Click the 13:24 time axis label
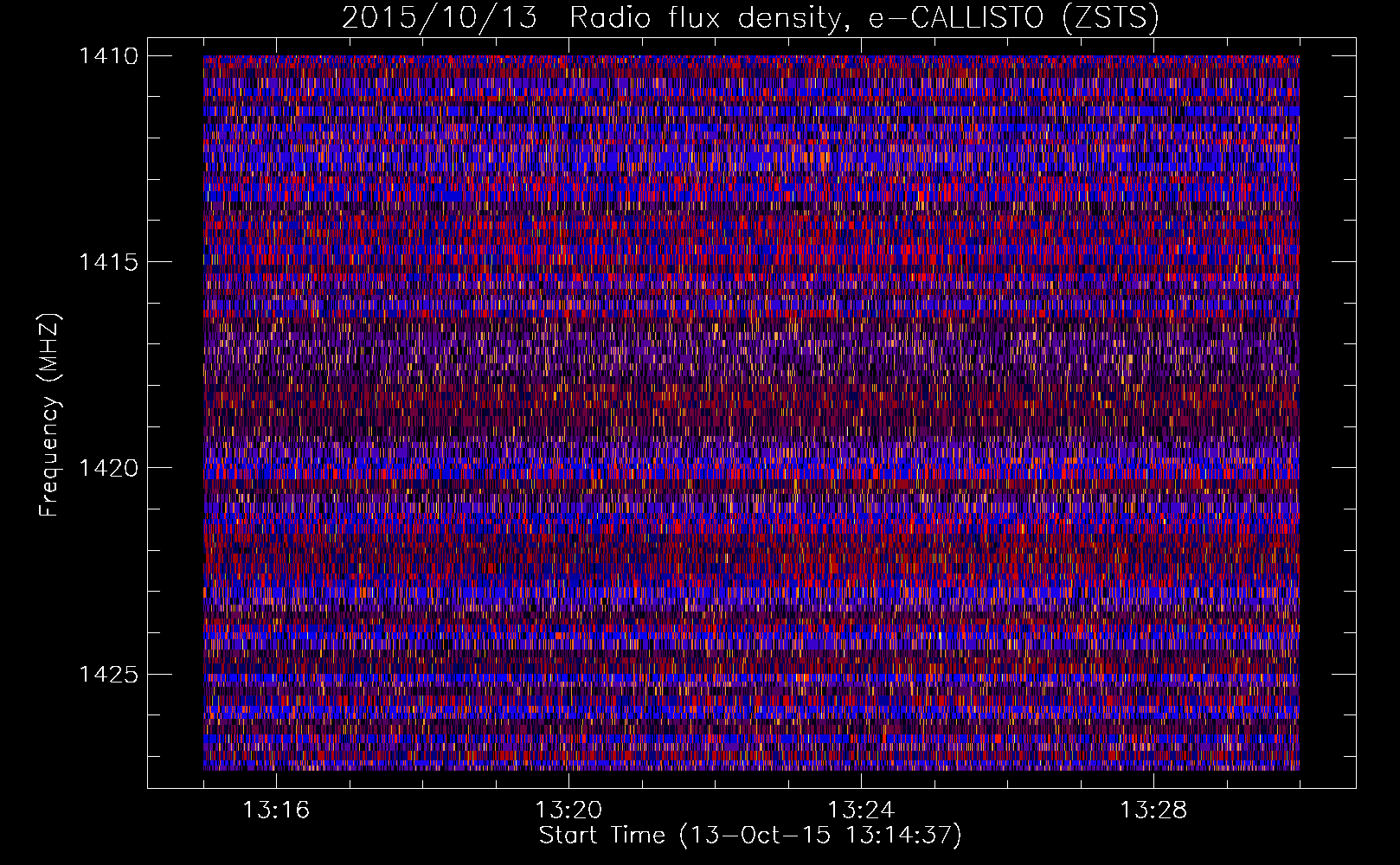The image size is (1400, 865). click(861, 811)
